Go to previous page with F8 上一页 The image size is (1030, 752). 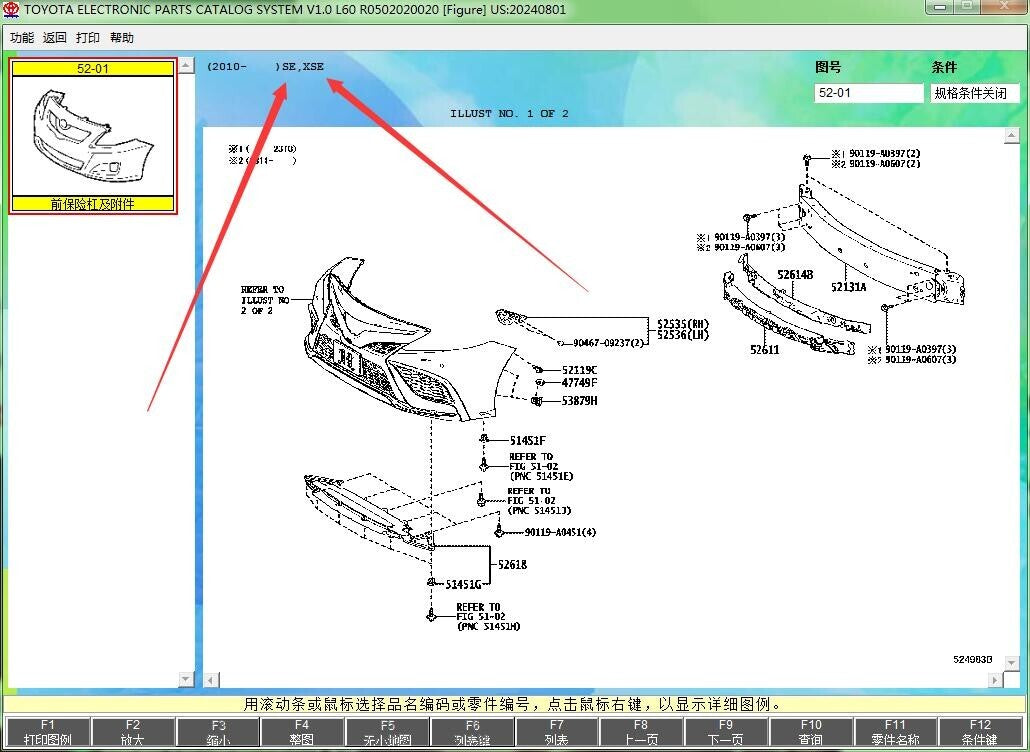[641, 732]
